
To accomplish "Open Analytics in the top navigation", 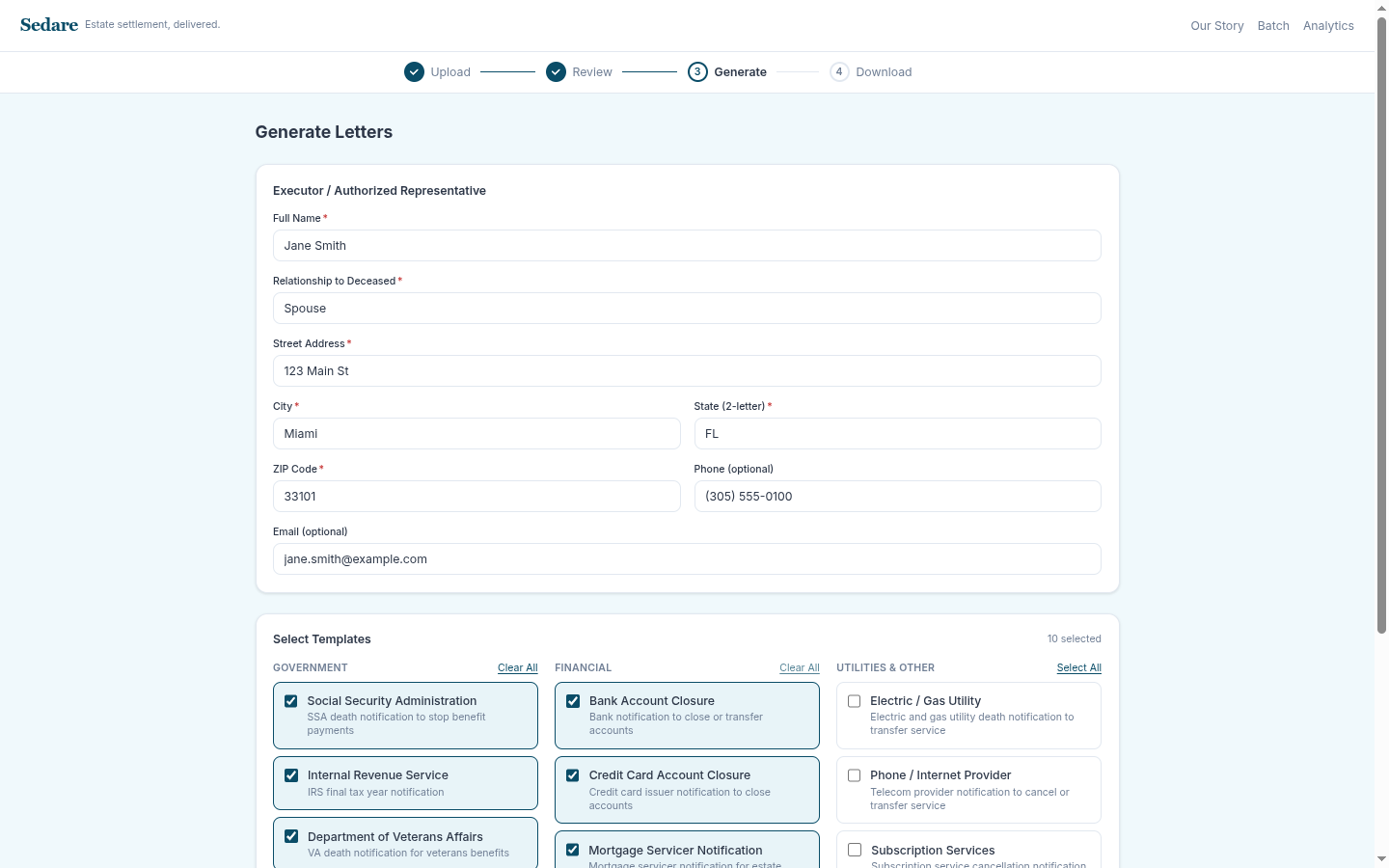I will click(1328, 26).
